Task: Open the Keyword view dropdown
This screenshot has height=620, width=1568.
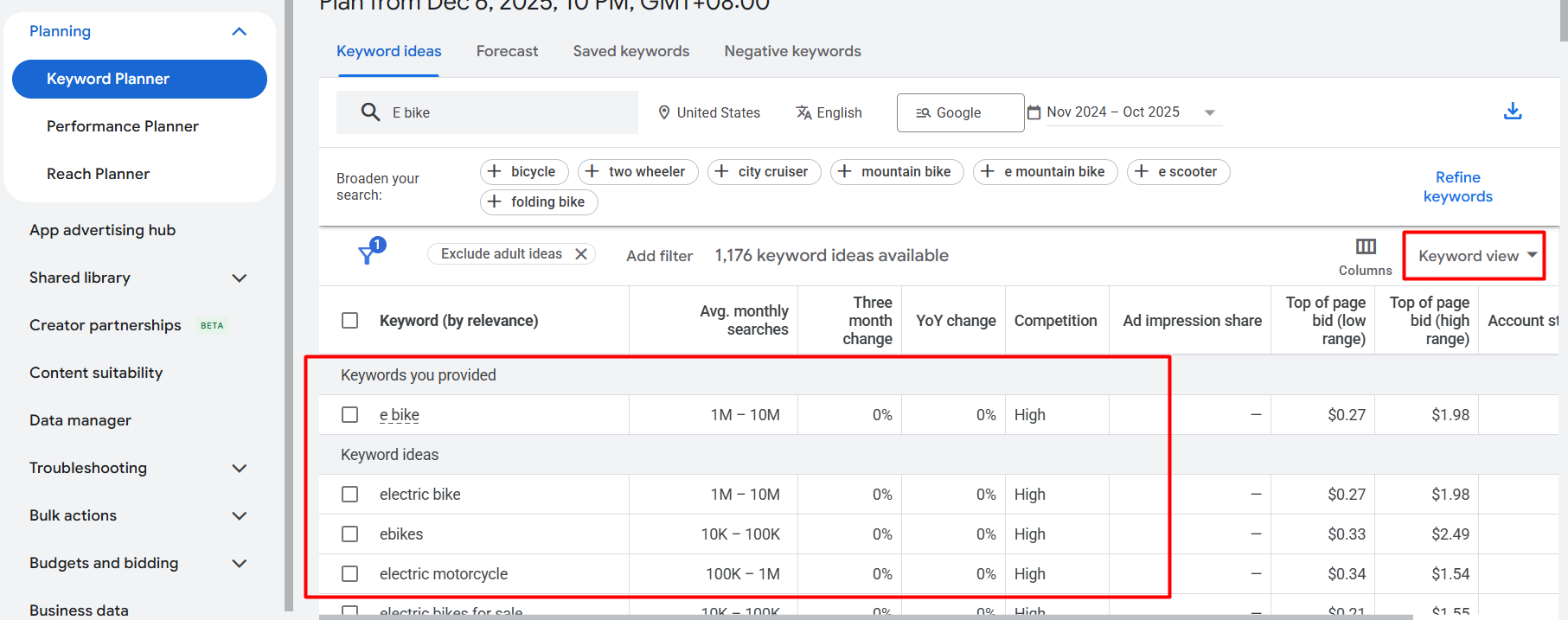Action: (1475, 256)
